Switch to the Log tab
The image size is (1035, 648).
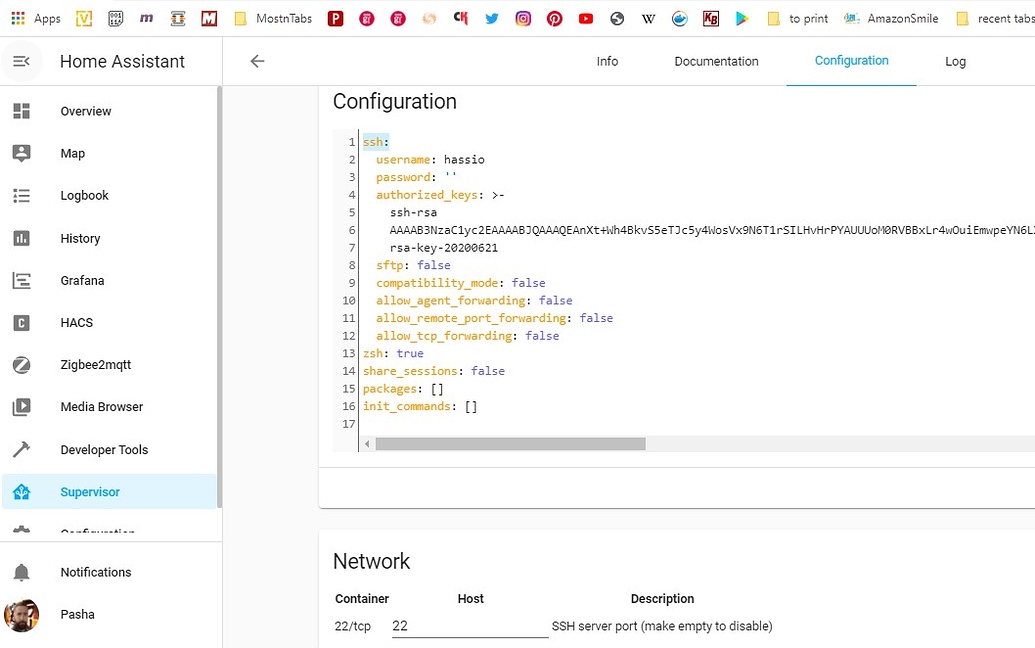pos(955,61)
